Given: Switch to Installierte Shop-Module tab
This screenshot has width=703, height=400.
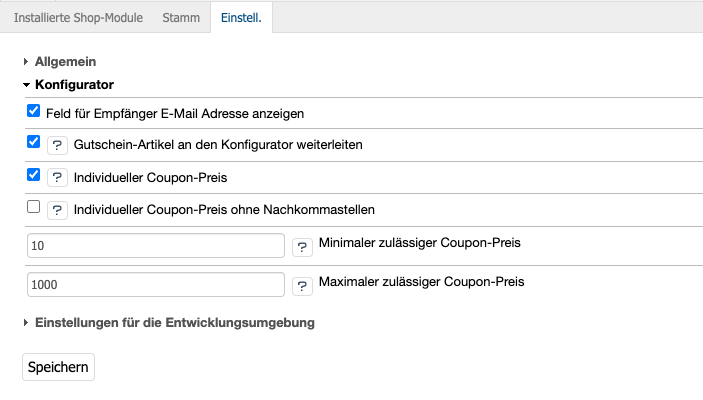Looking at the screenshot, I should (78, 18).
